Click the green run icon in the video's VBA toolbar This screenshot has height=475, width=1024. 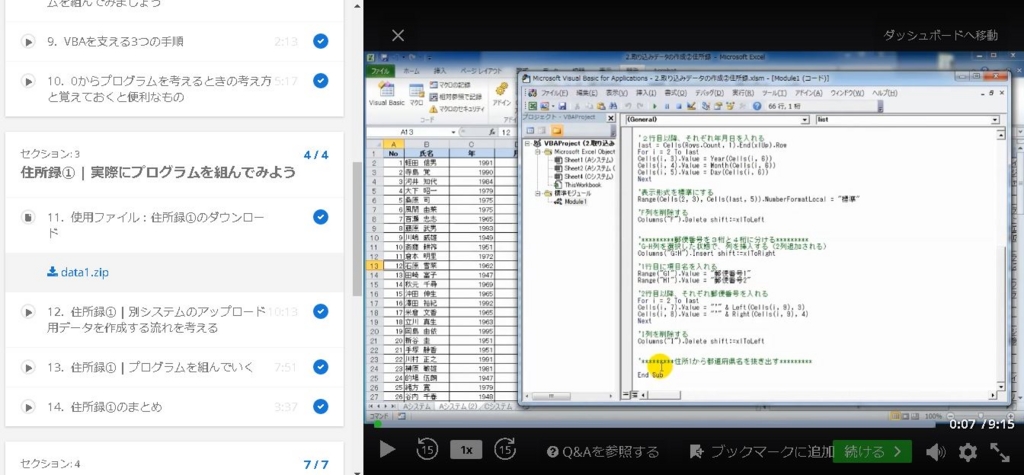[x=654, y=106]
